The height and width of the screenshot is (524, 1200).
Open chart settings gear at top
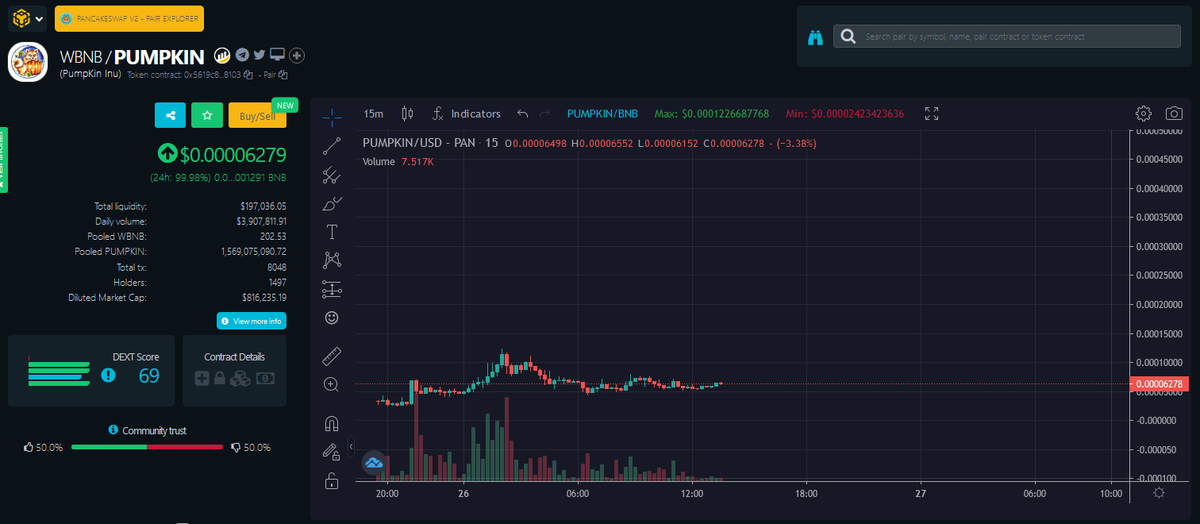(x=1145, y=114)
